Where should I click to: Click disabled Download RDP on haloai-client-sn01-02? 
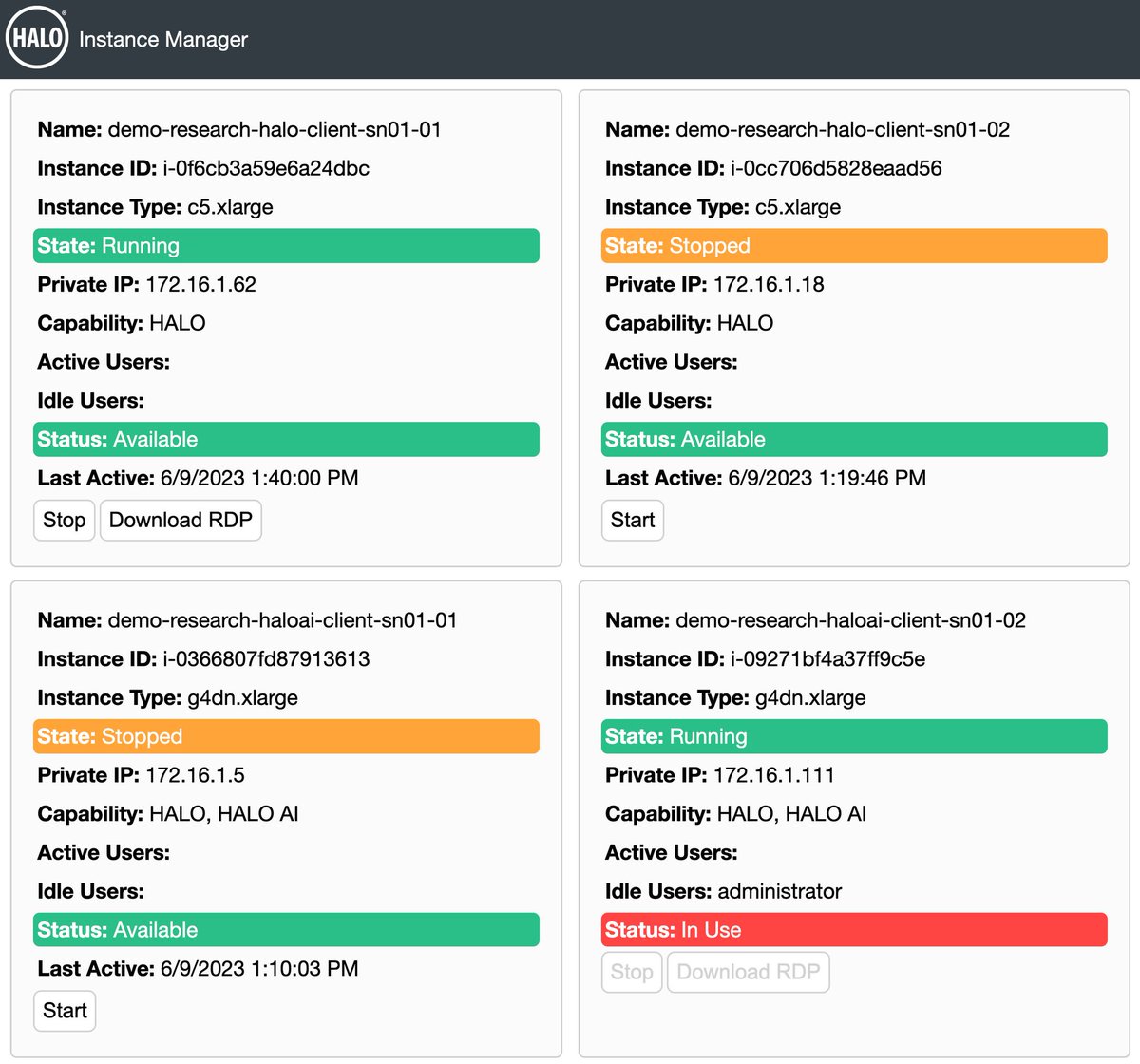click(x=749, y=972)
